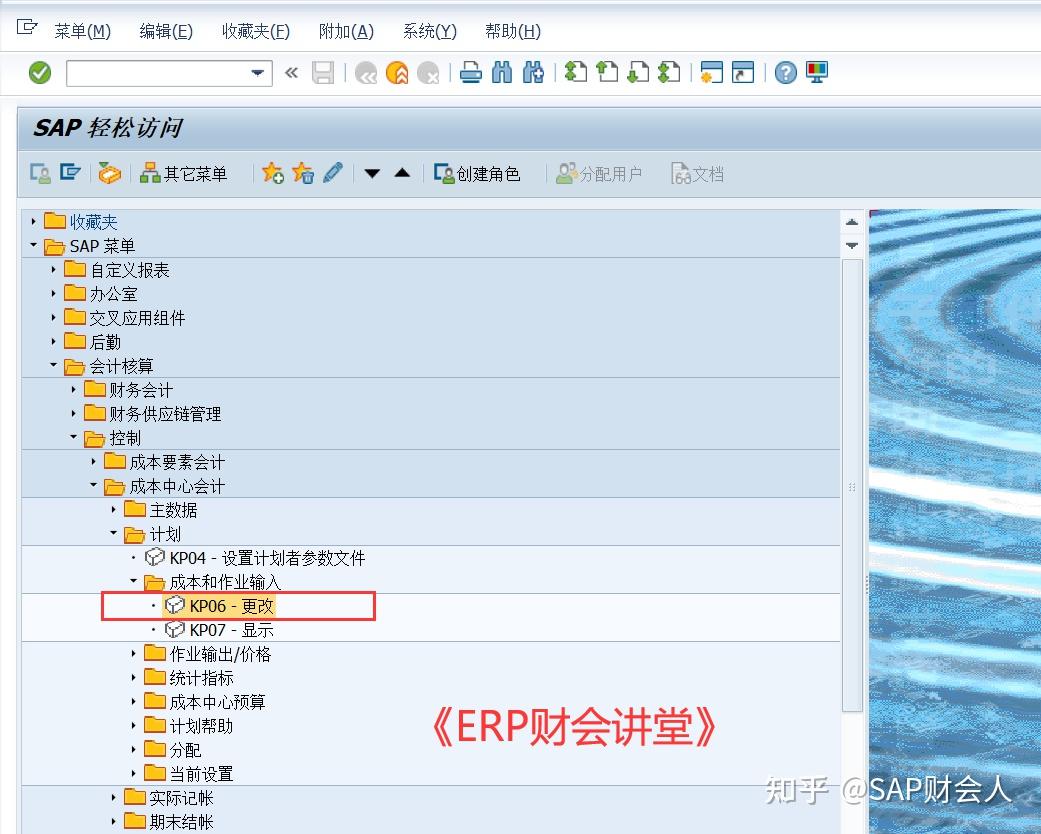Click the Save icon in the standard toolbar

point(323,72)
